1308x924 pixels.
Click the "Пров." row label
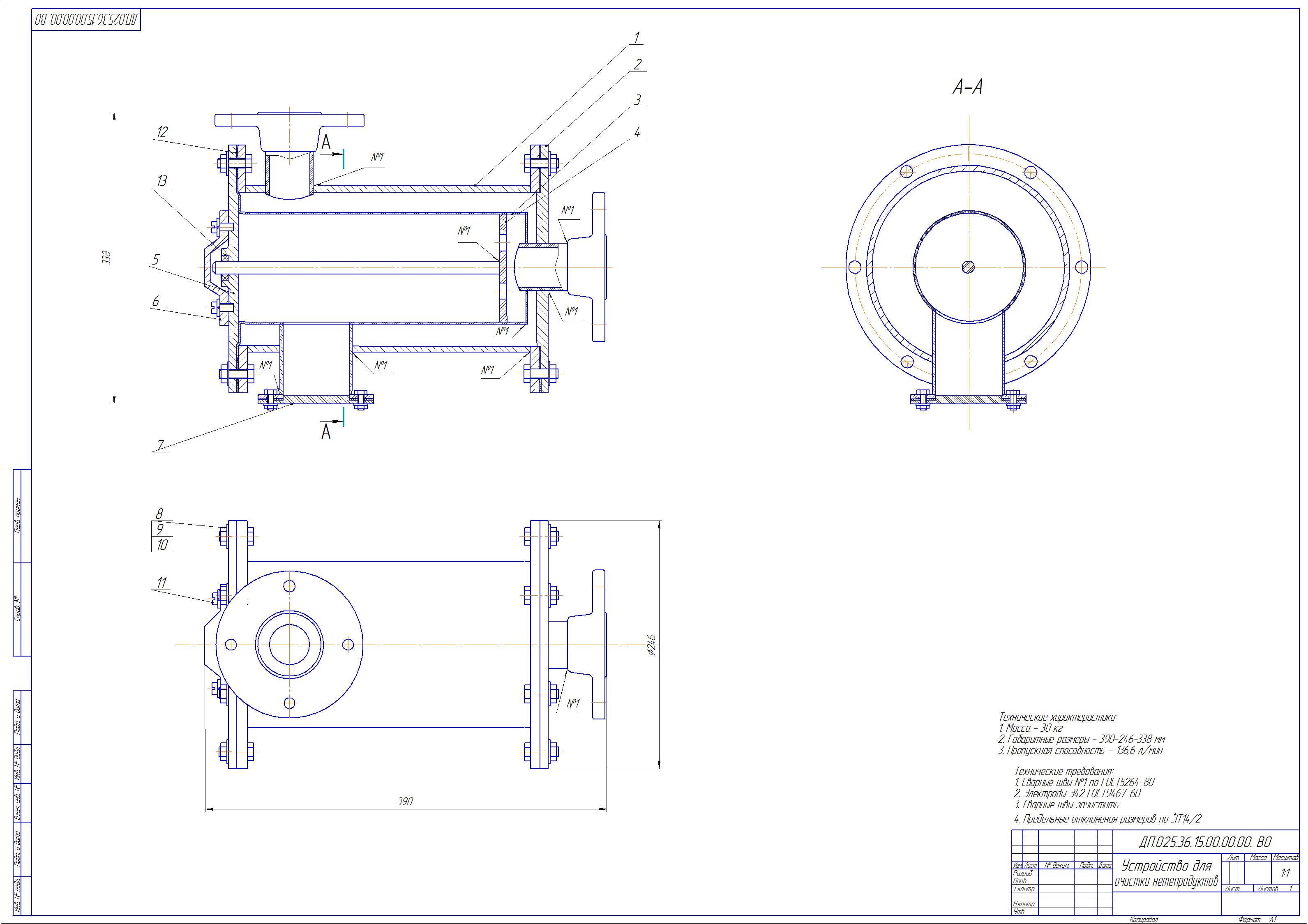click(x=1020, y=881)
